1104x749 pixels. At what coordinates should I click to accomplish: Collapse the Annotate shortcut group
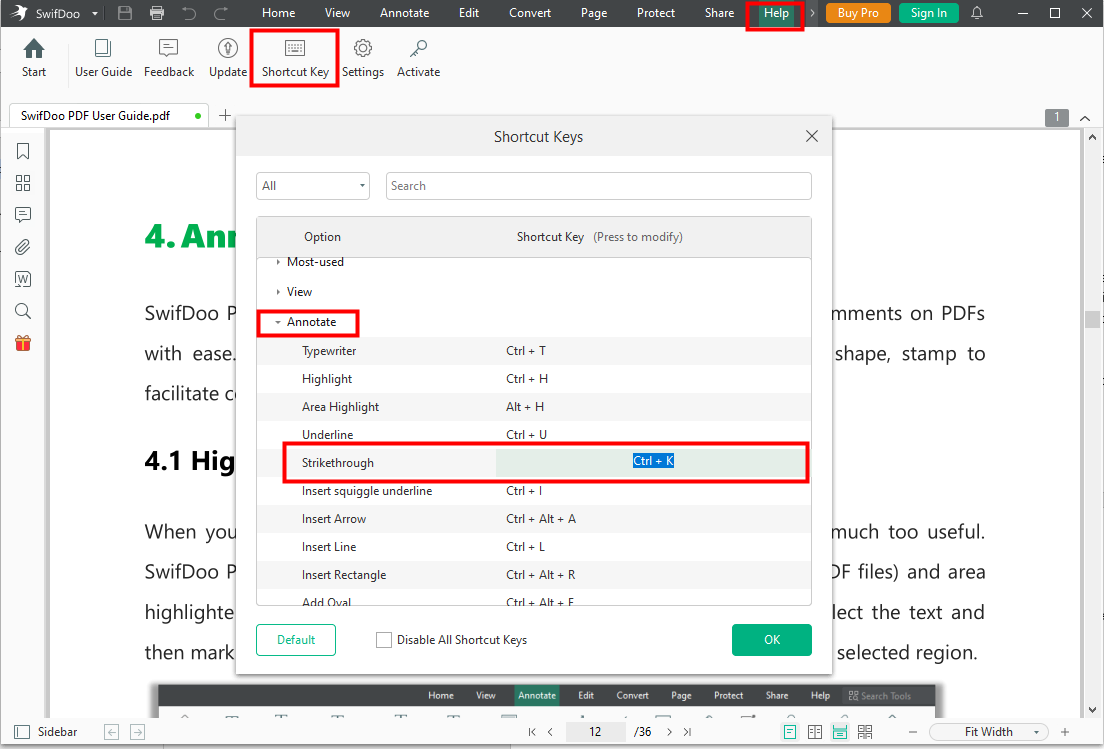278,322
